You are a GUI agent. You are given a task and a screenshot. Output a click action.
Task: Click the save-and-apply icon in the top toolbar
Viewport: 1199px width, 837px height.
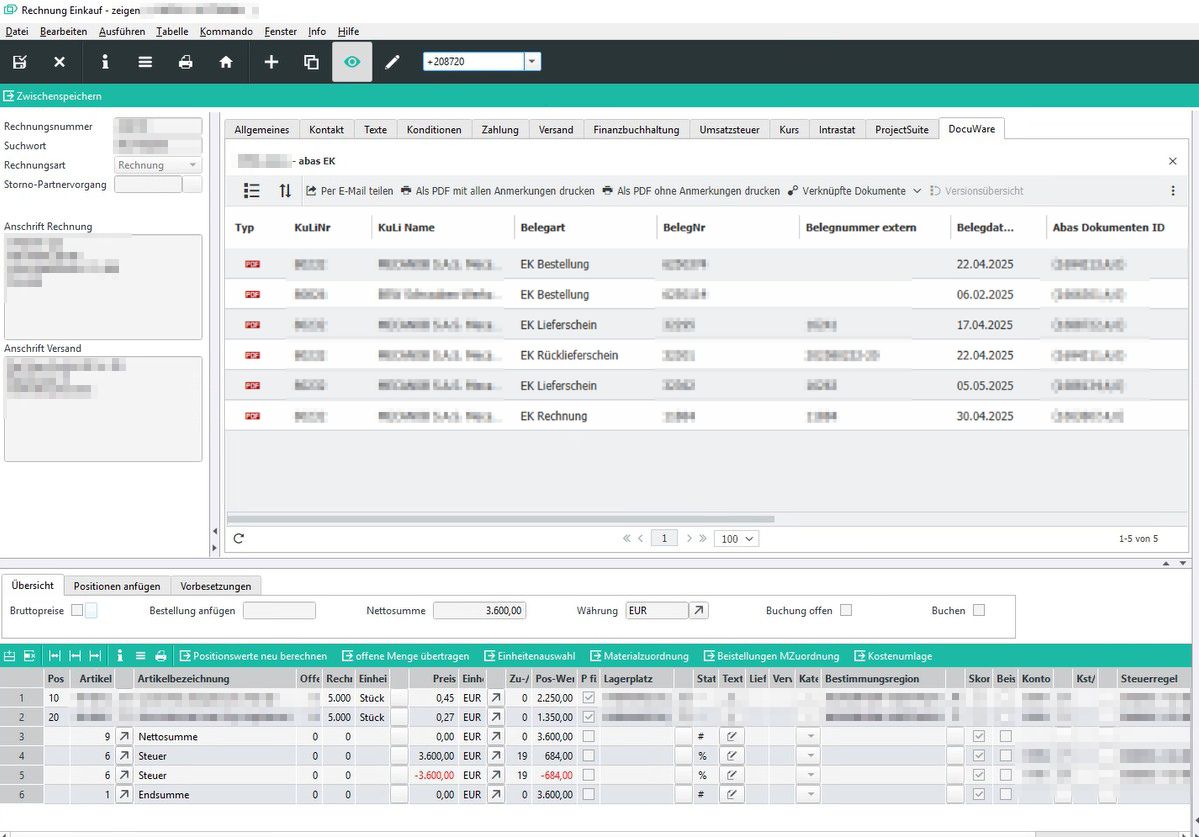click(20, 62)
